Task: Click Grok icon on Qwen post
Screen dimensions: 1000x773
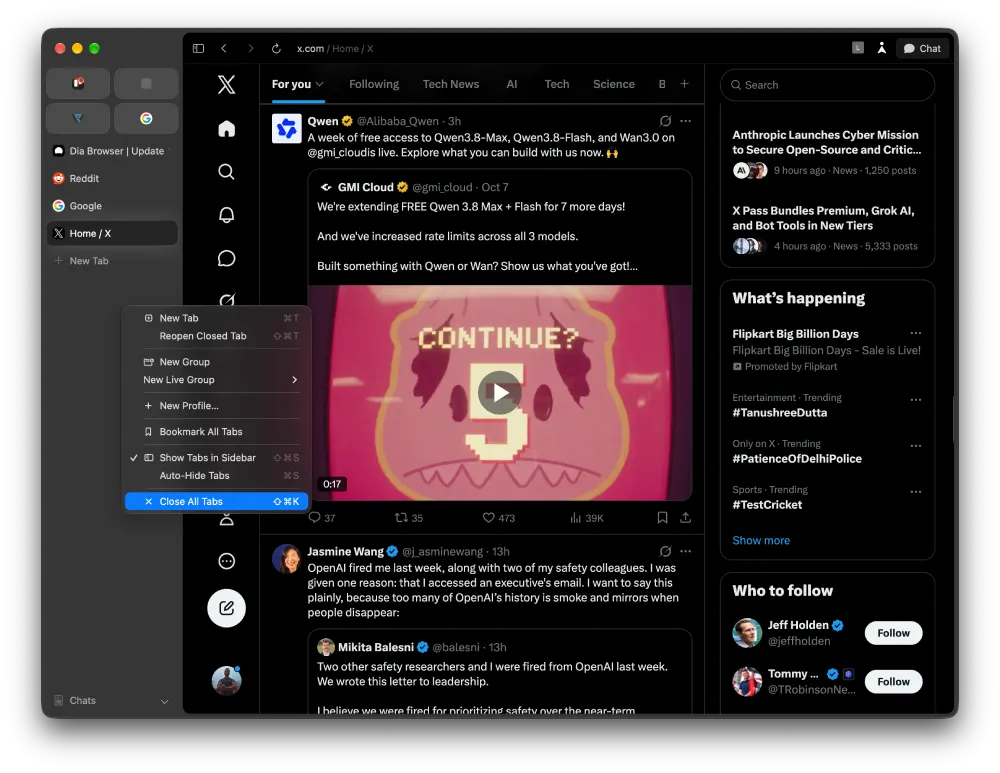Action: point(665,121)
